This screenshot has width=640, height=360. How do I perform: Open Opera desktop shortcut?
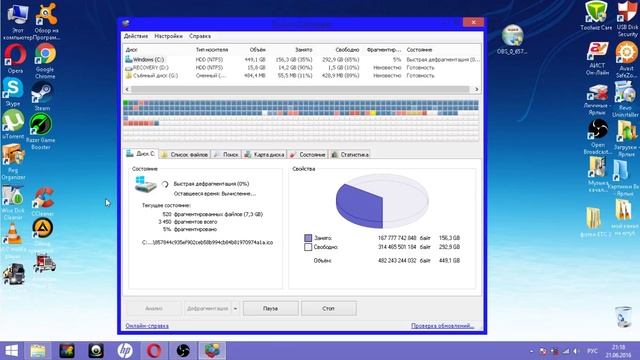(x=15, y=59)
